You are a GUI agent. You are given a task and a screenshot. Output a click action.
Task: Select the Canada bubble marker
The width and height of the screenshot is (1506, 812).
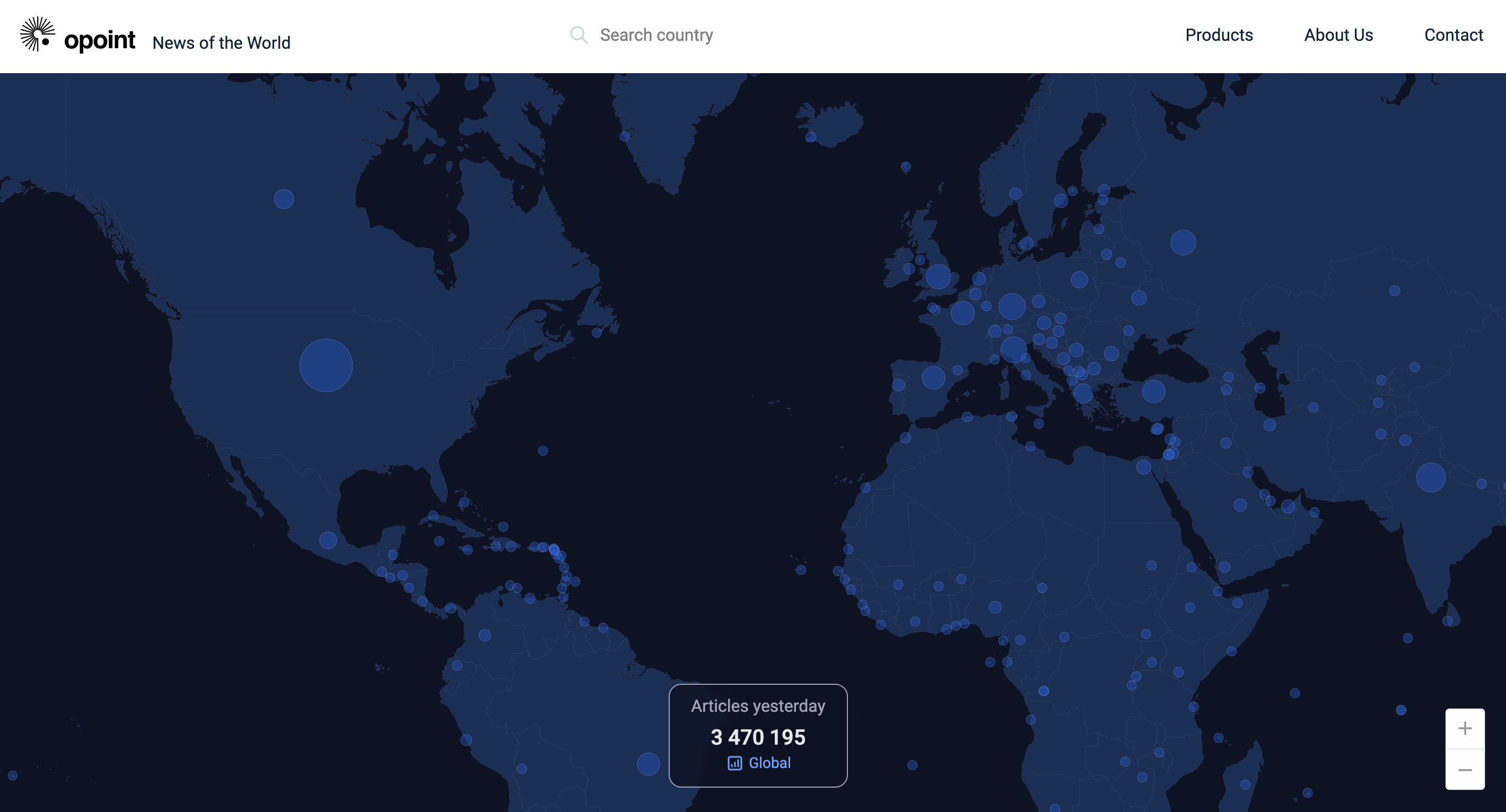pos(284,199)
